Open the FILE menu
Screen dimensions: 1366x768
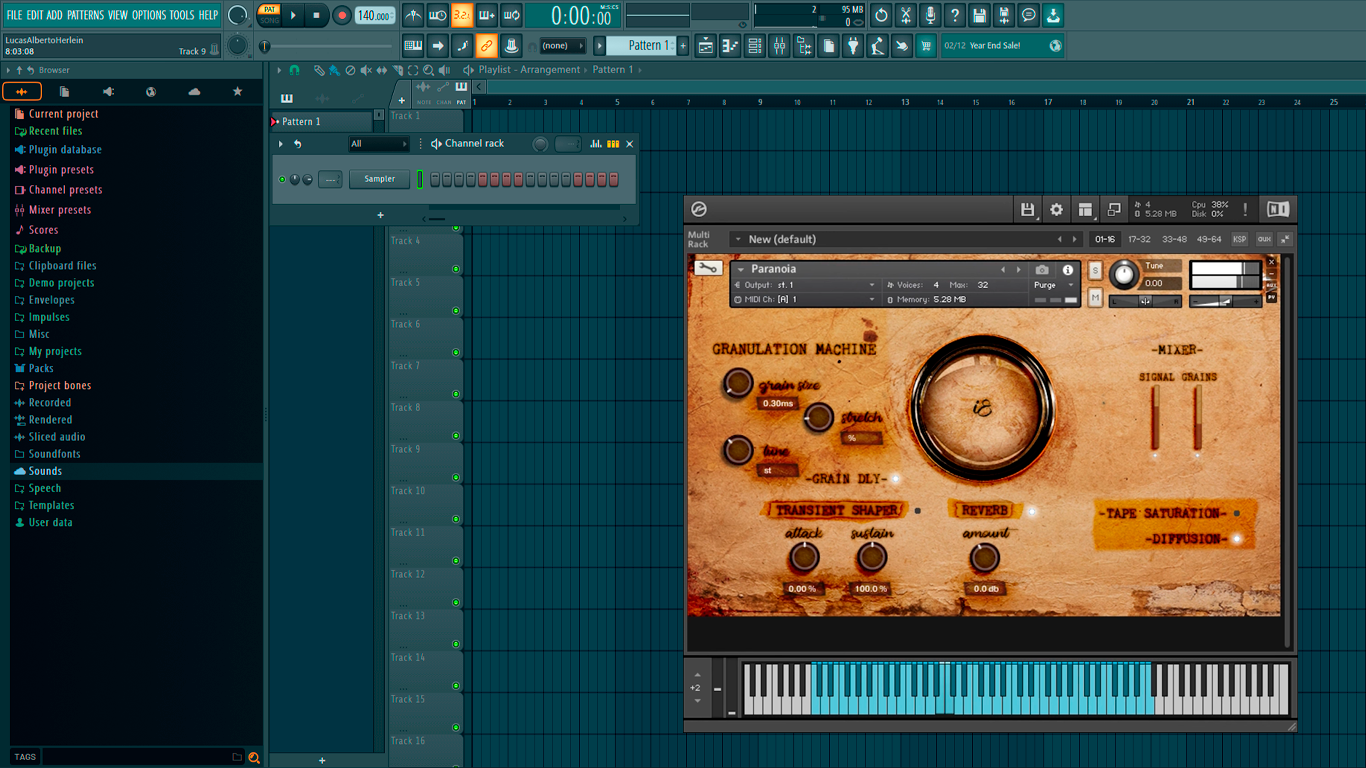click(14, 15)
